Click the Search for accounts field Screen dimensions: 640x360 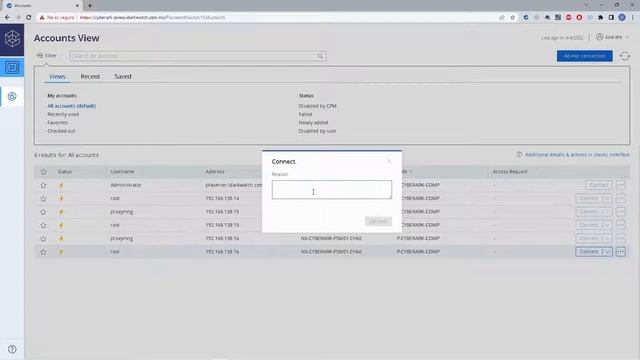click(198, 56)
